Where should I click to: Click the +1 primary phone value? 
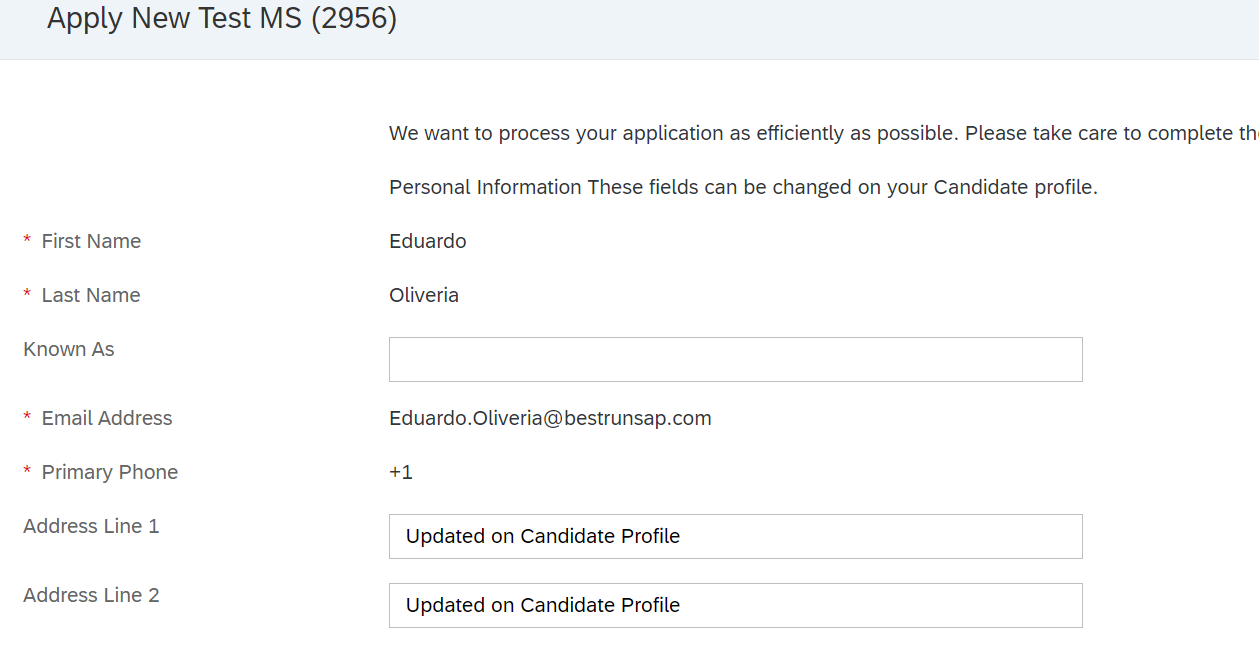coord(401,472)
